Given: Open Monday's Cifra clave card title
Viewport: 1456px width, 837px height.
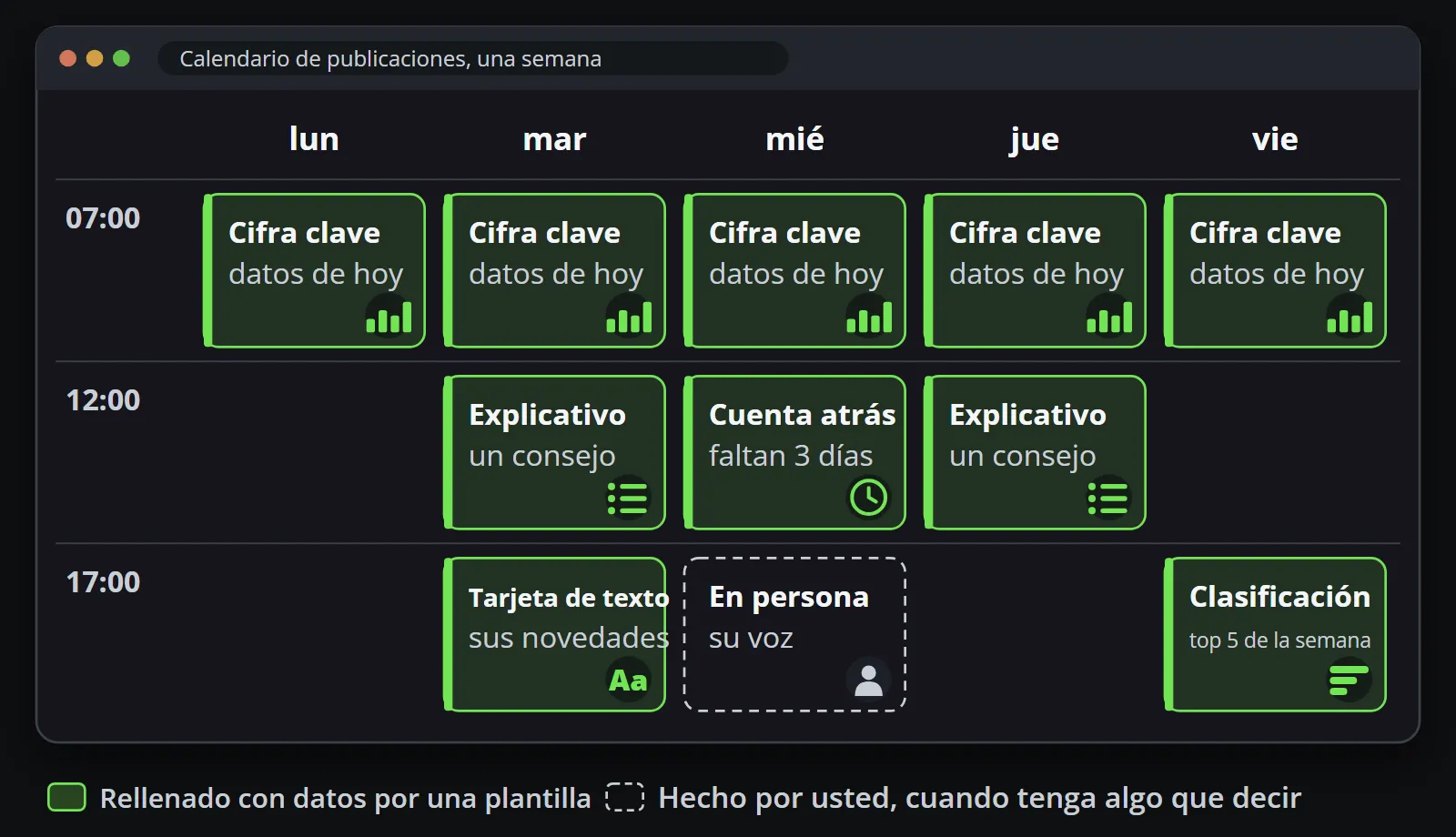Looking at the screenshot, I should tap(304, 233).
